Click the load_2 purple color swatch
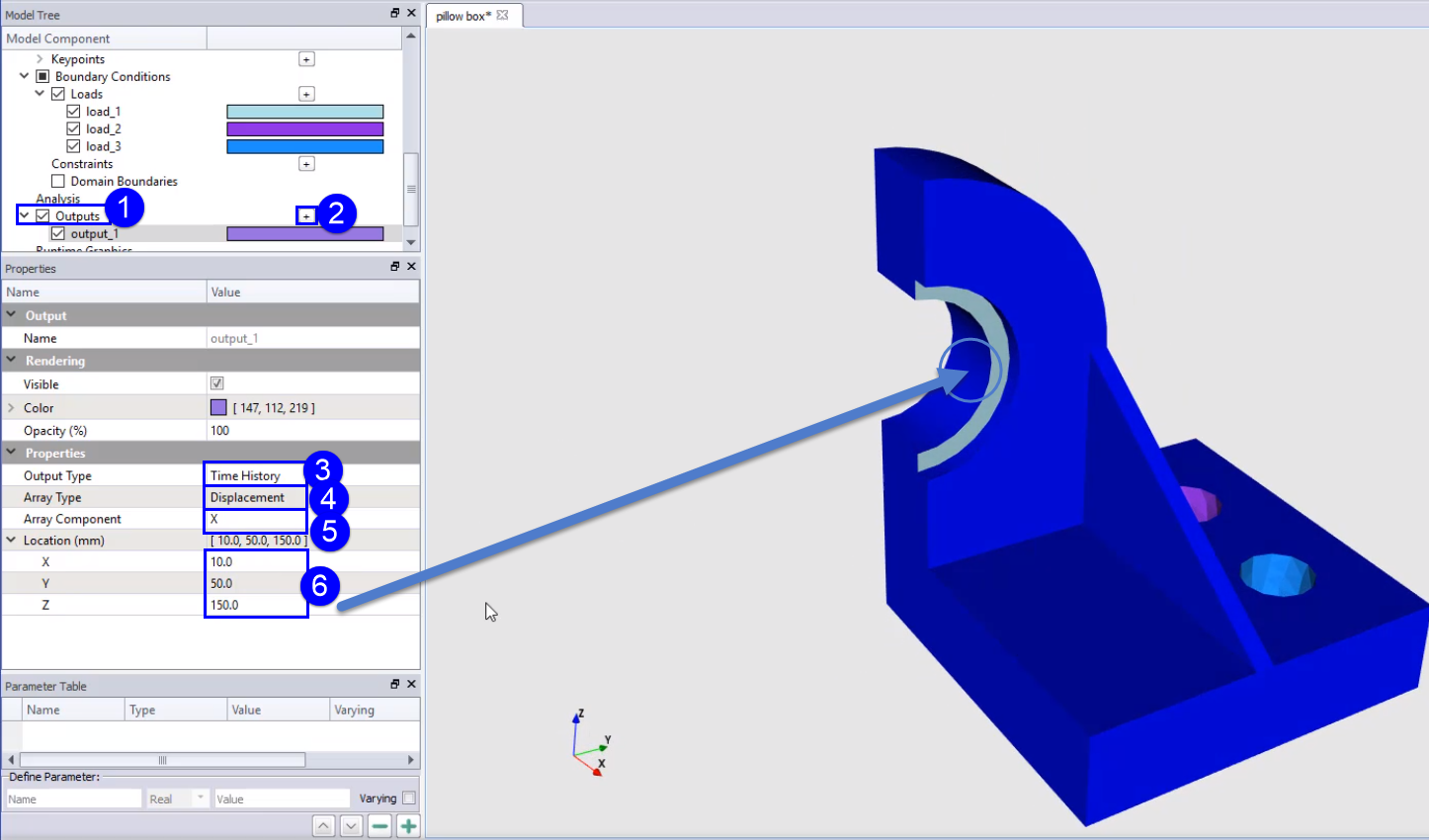The height and width of the screenshot is (840, 1429). coord(305,128)
